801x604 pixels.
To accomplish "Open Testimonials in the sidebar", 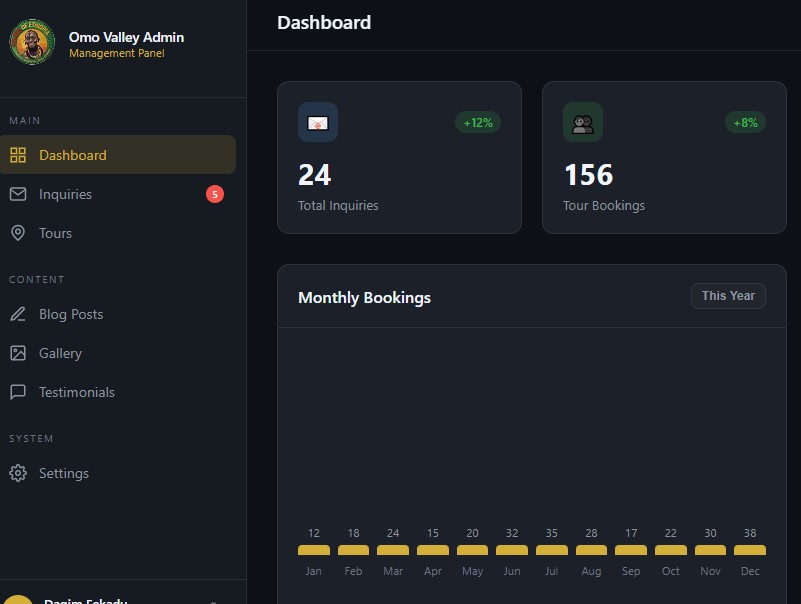I will point(118,392).
